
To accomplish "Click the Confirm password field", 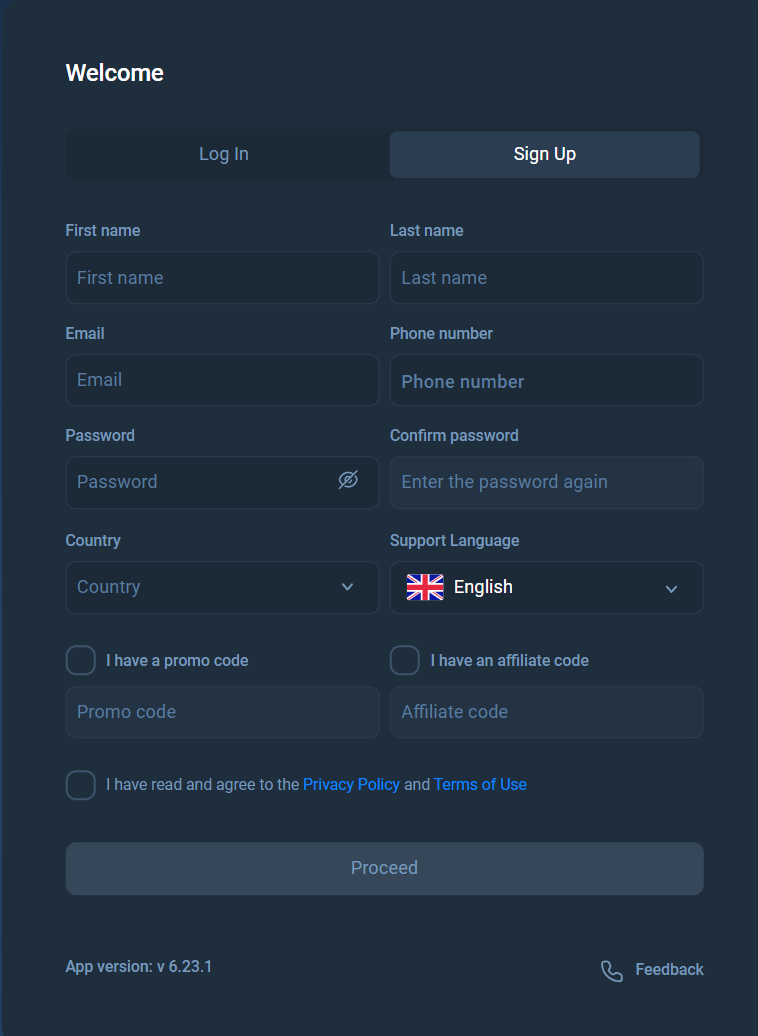I will [x=546, y=482].
